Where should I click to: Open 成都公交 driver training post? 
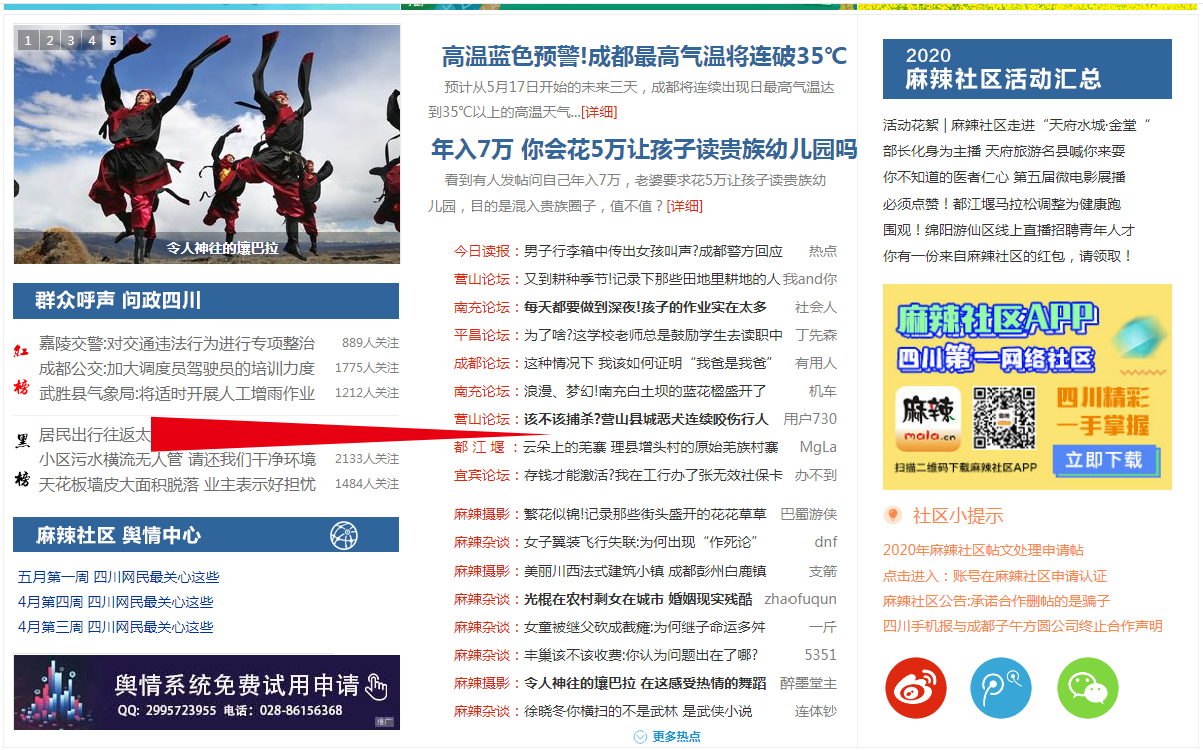click(177, 368)
